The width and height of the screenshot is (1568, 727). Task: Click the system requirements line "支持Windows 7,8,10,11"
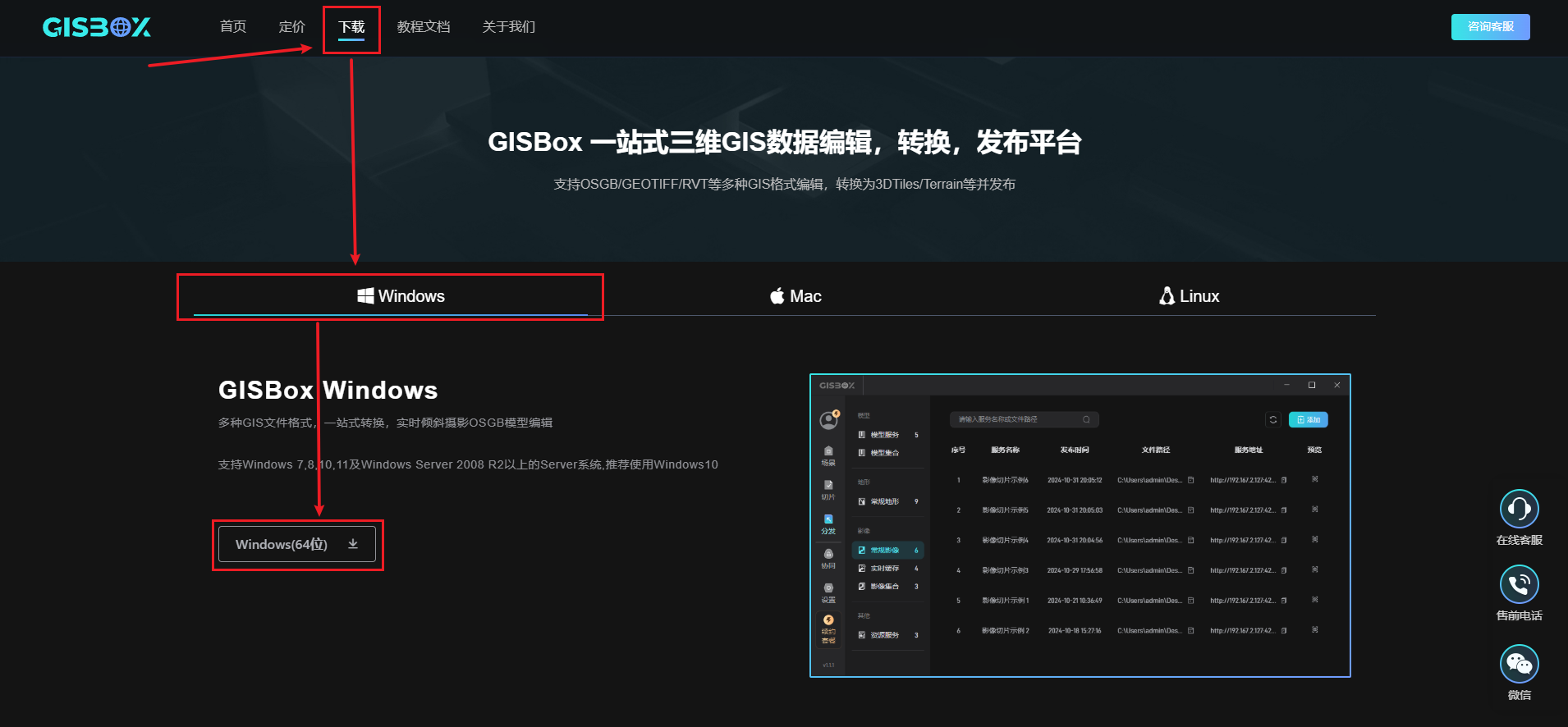pos(283,464)
